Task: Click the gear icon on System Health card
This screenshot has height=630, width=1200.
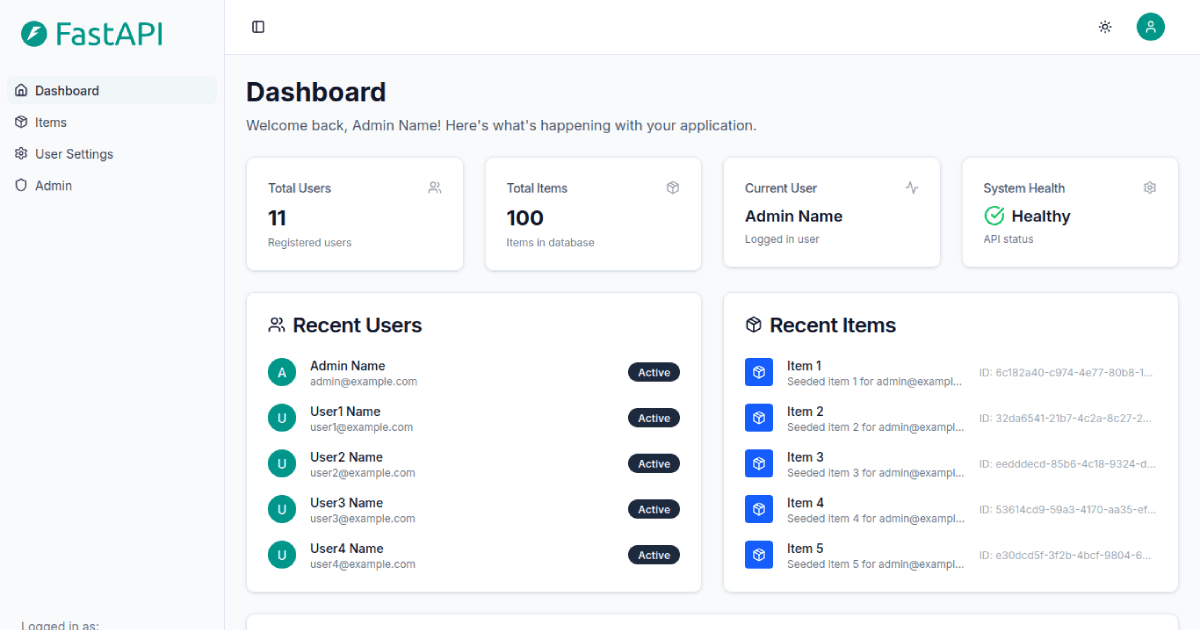Action: (x=1150, y=187)
